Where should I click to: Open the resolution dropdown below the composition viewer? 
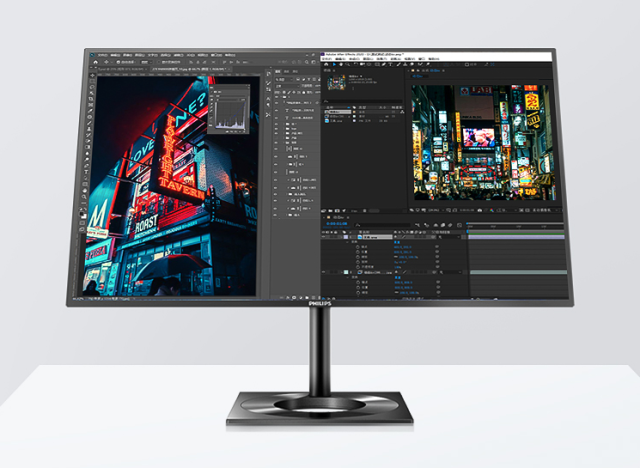pyautogui.click(x=506, y=211)
